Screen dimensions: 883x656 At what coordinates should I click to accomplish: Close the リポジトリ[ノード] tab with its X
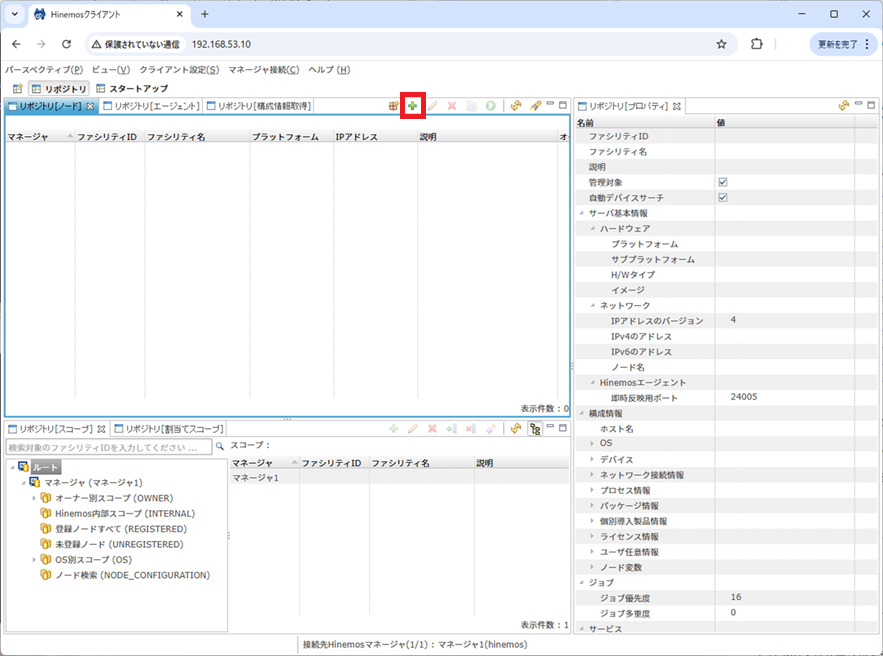(90, 106)
